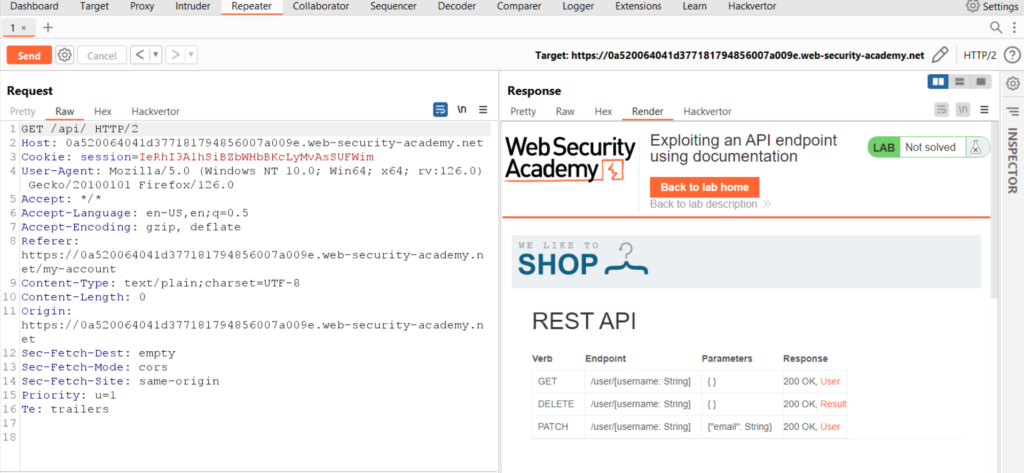Click User link in GET row

[830, 382]
